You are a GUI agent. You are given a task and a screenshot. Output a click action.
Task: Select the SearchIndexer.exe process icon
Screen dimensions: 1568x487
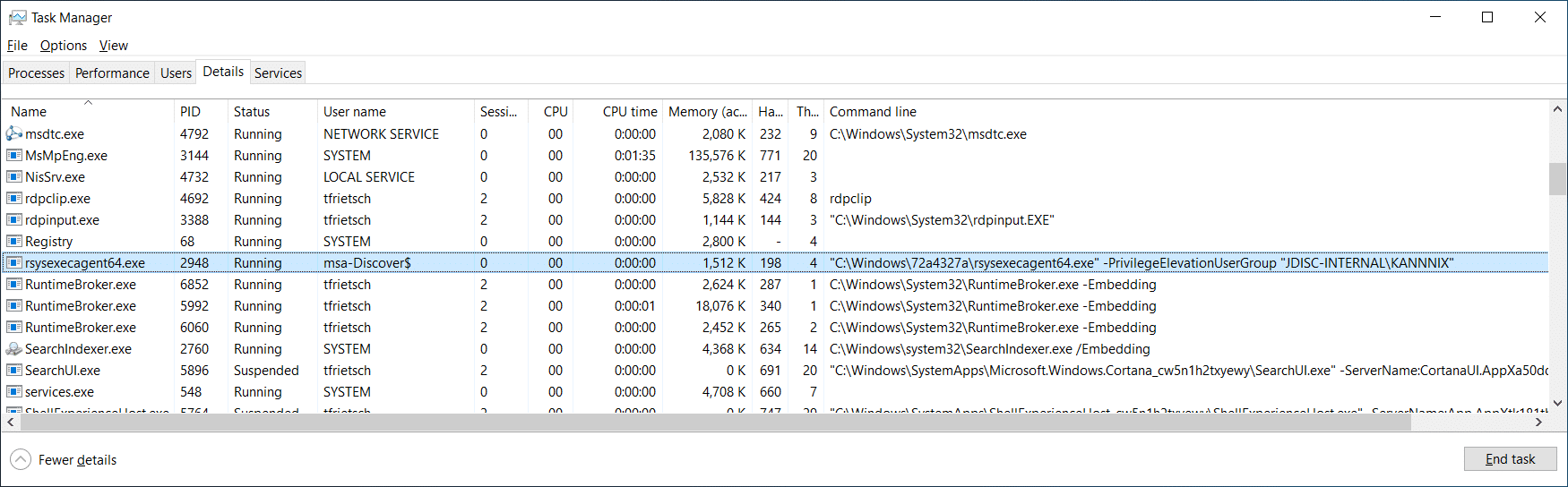(14, 348)
